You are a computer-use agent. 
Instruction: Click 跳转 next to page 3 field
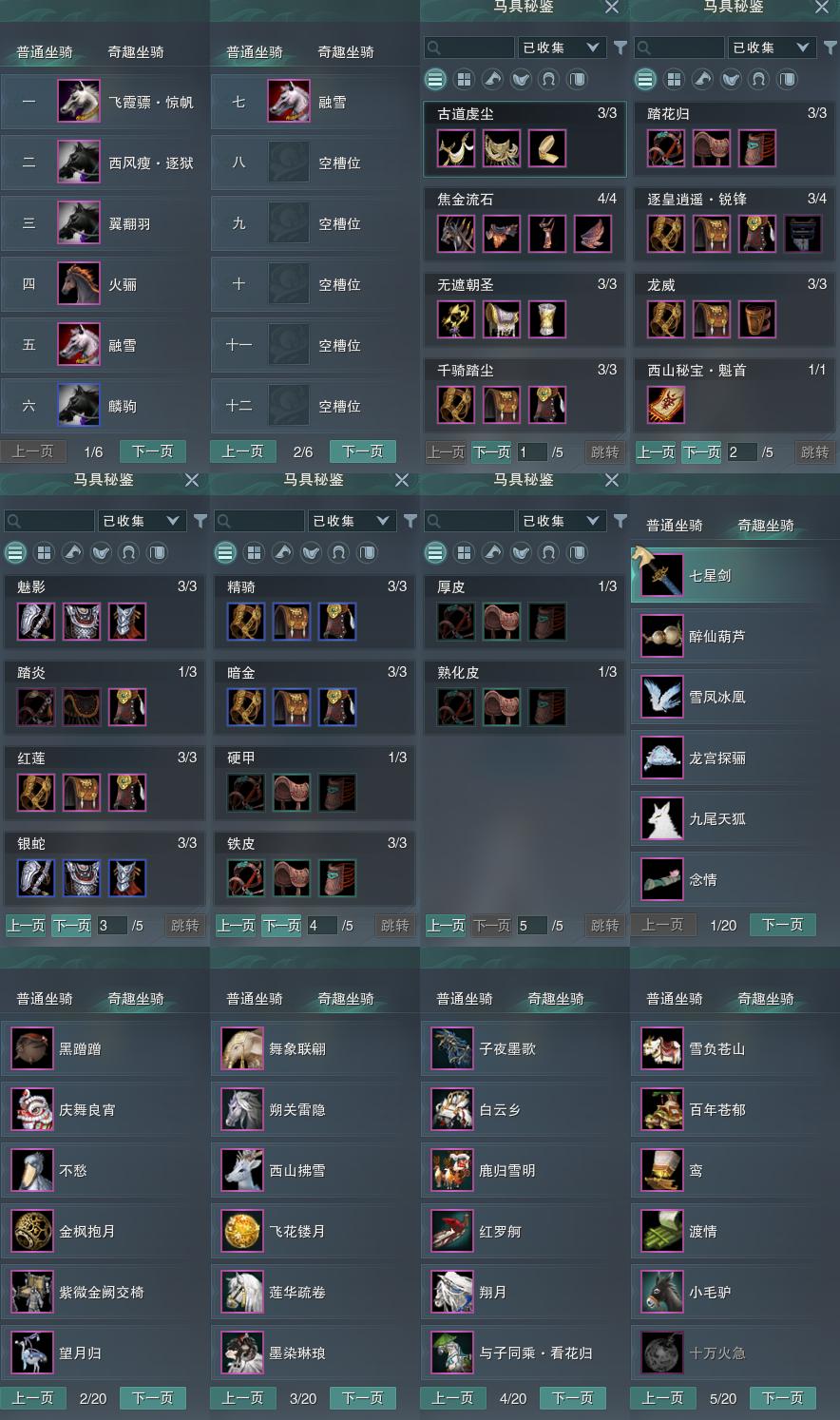tap(184, 926)
